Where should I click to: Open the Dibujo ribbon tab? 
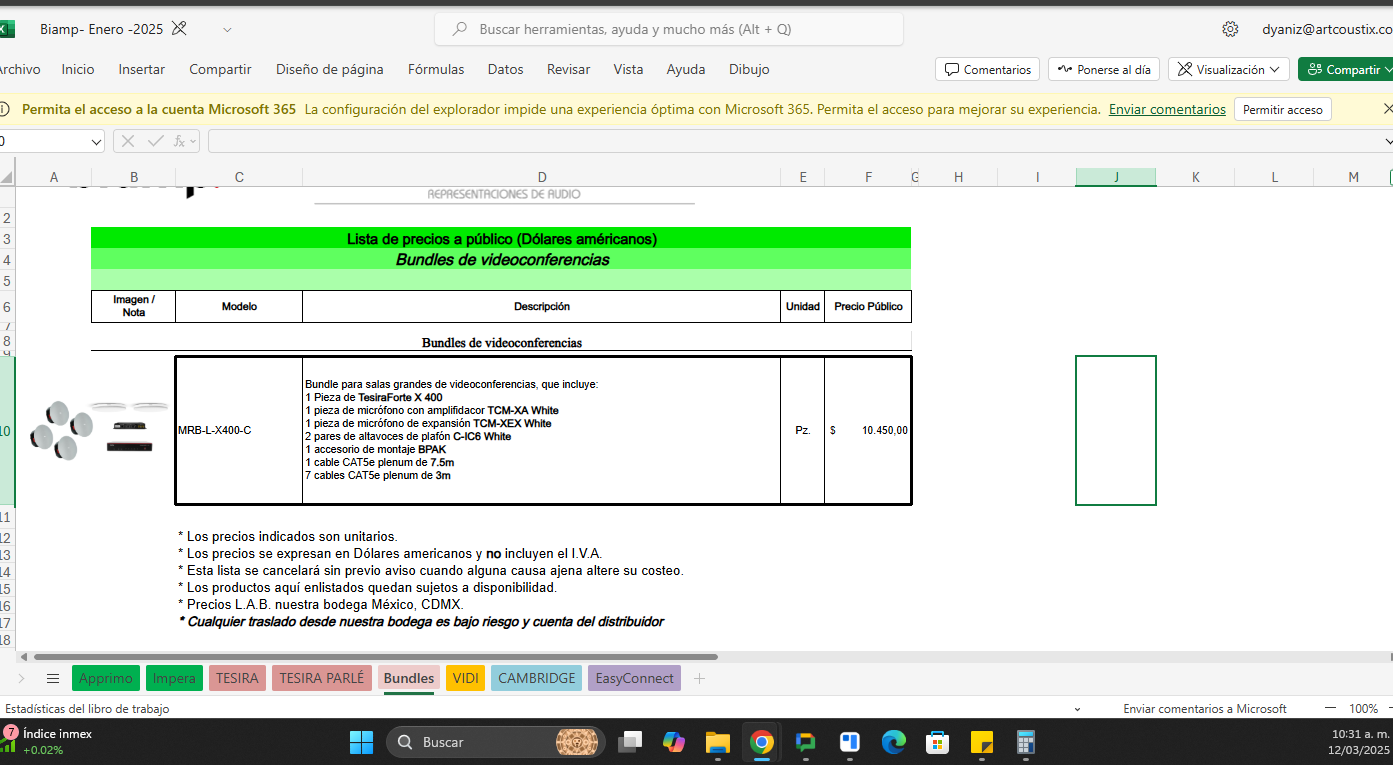click(x=749, y=69)
